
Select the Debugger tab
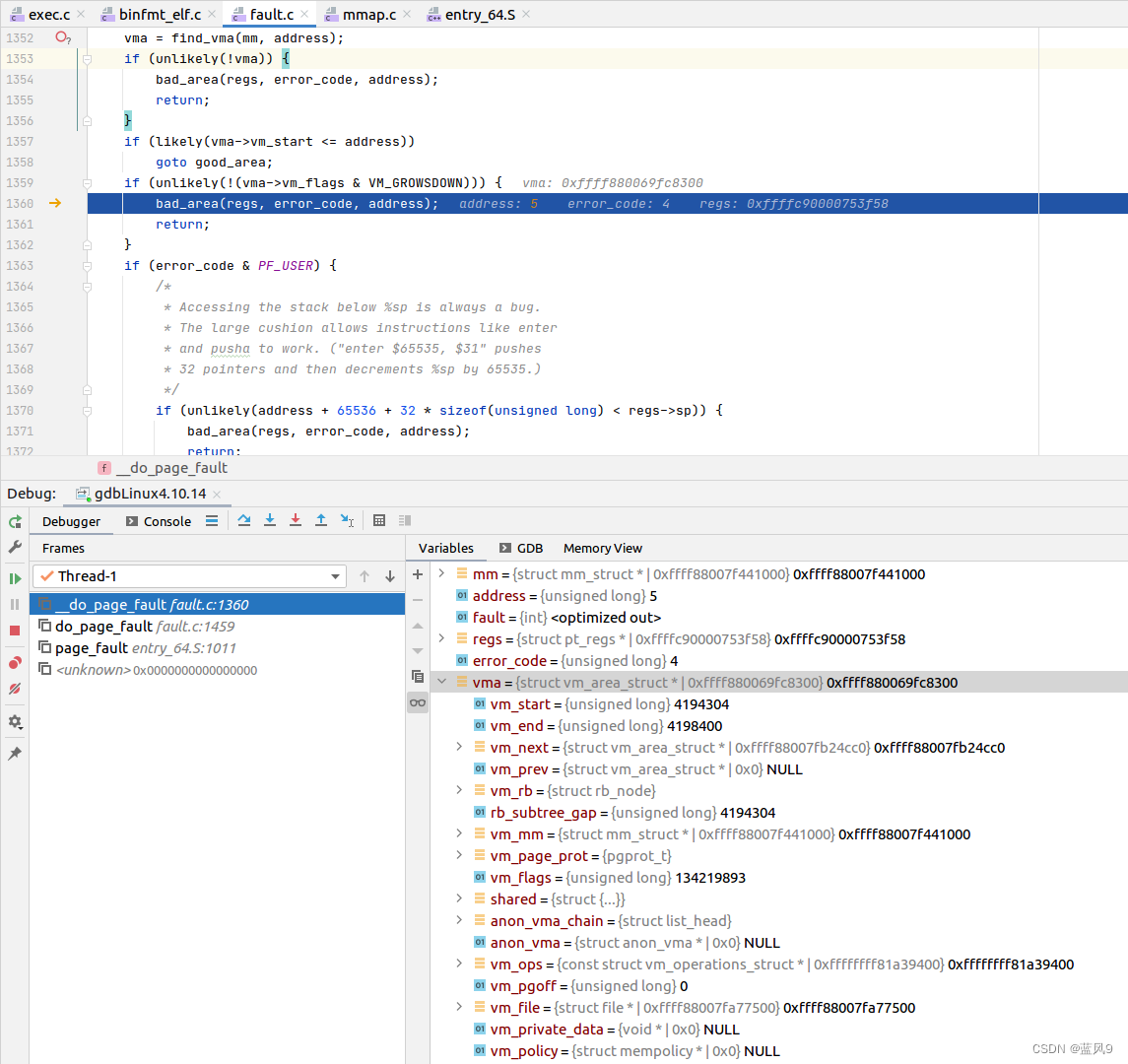coord(71,521)
